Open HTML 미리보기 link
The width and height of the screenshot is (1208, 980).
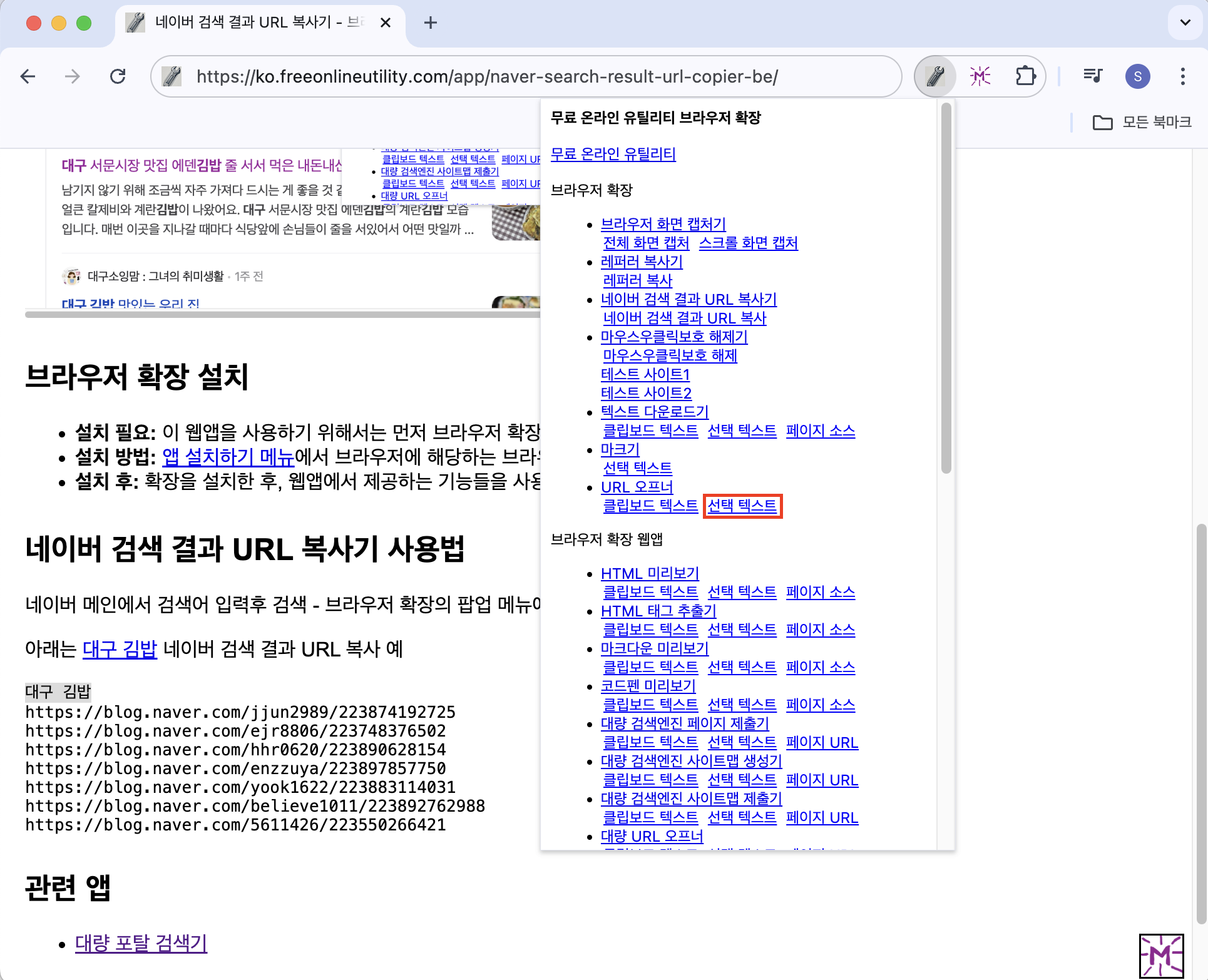650,573
